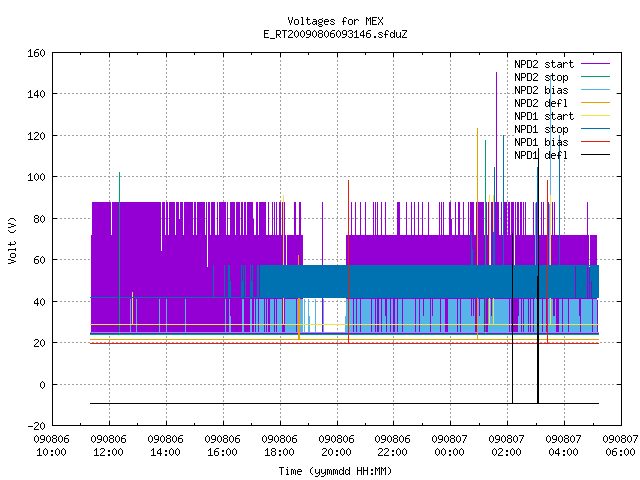Click the 60 y-axis tick value
The height and width of the screenshot is (480, 640).
pos(40,260)
